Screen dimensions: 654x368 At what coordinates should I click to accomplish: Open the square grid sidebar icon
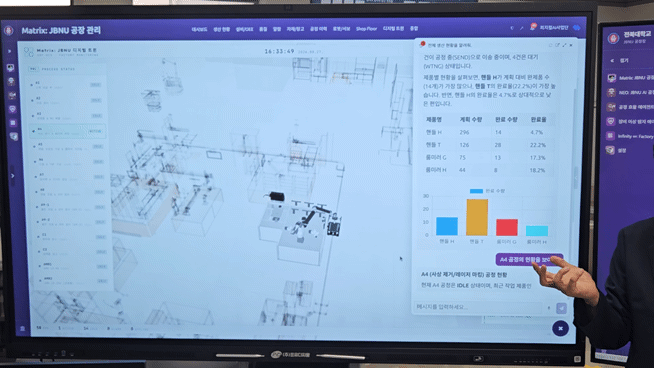point(13,123)
